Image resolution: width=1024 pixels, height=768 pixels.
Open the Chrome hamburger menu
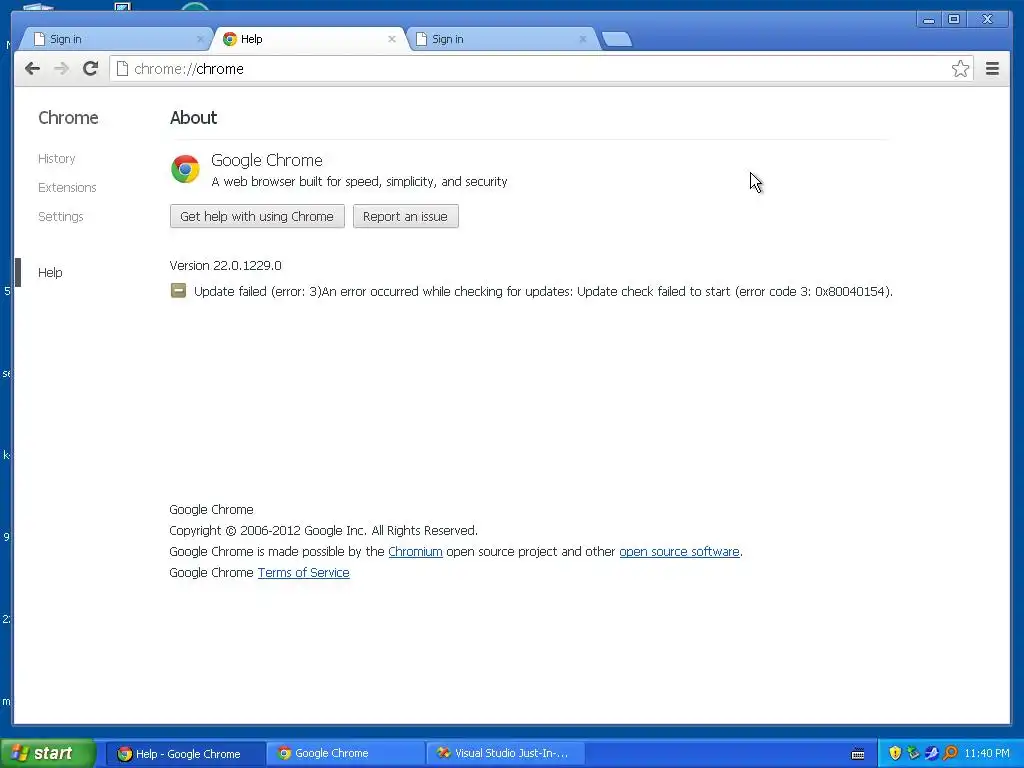[992, 69]
